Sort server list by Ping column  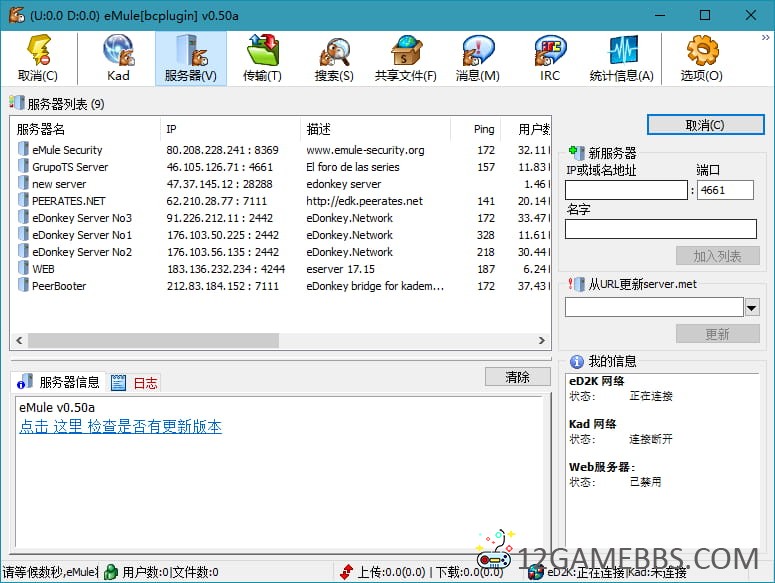484,129
